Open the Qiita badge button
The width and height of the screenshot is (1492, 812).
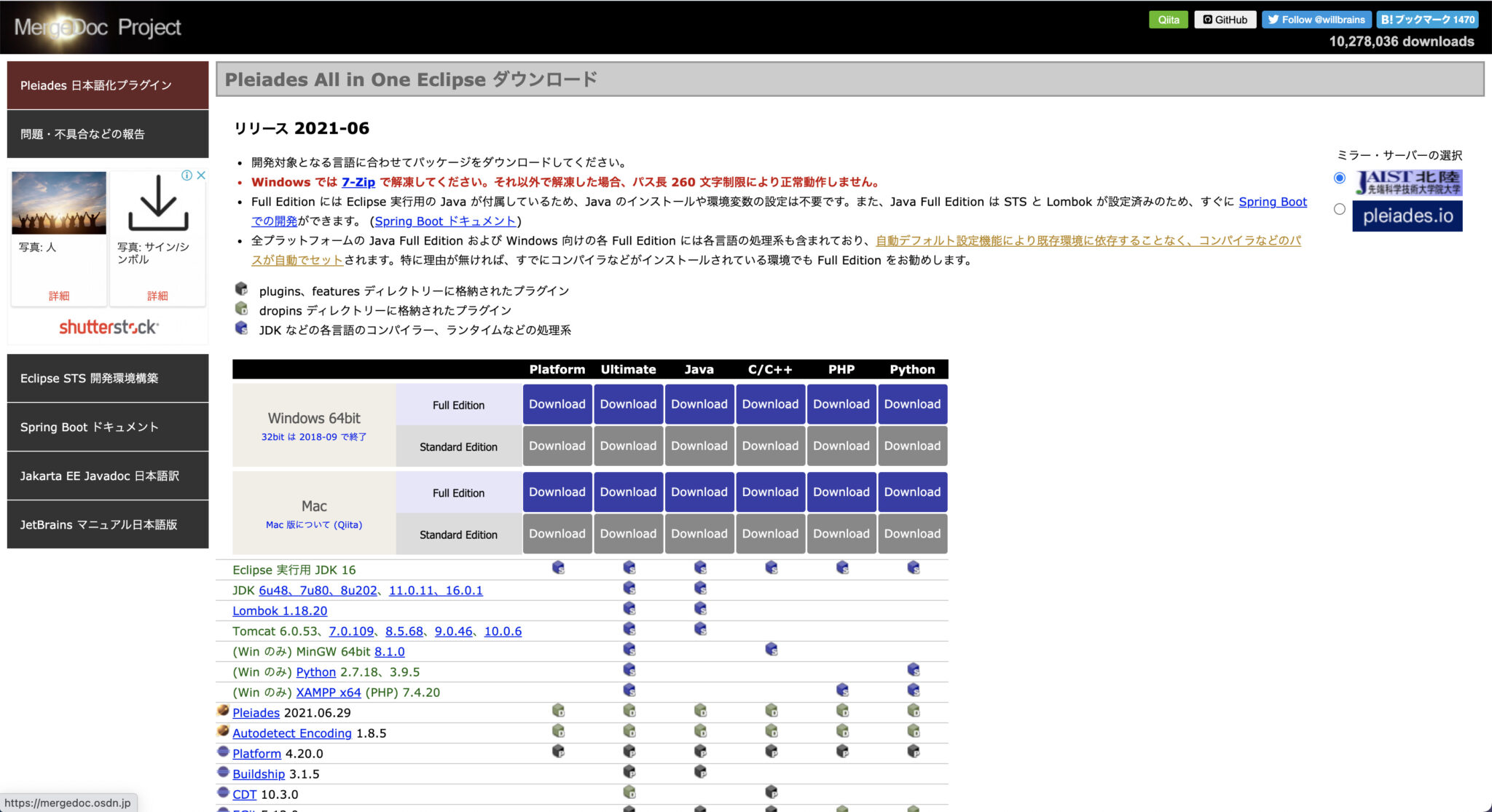[x=1168, y=20]
